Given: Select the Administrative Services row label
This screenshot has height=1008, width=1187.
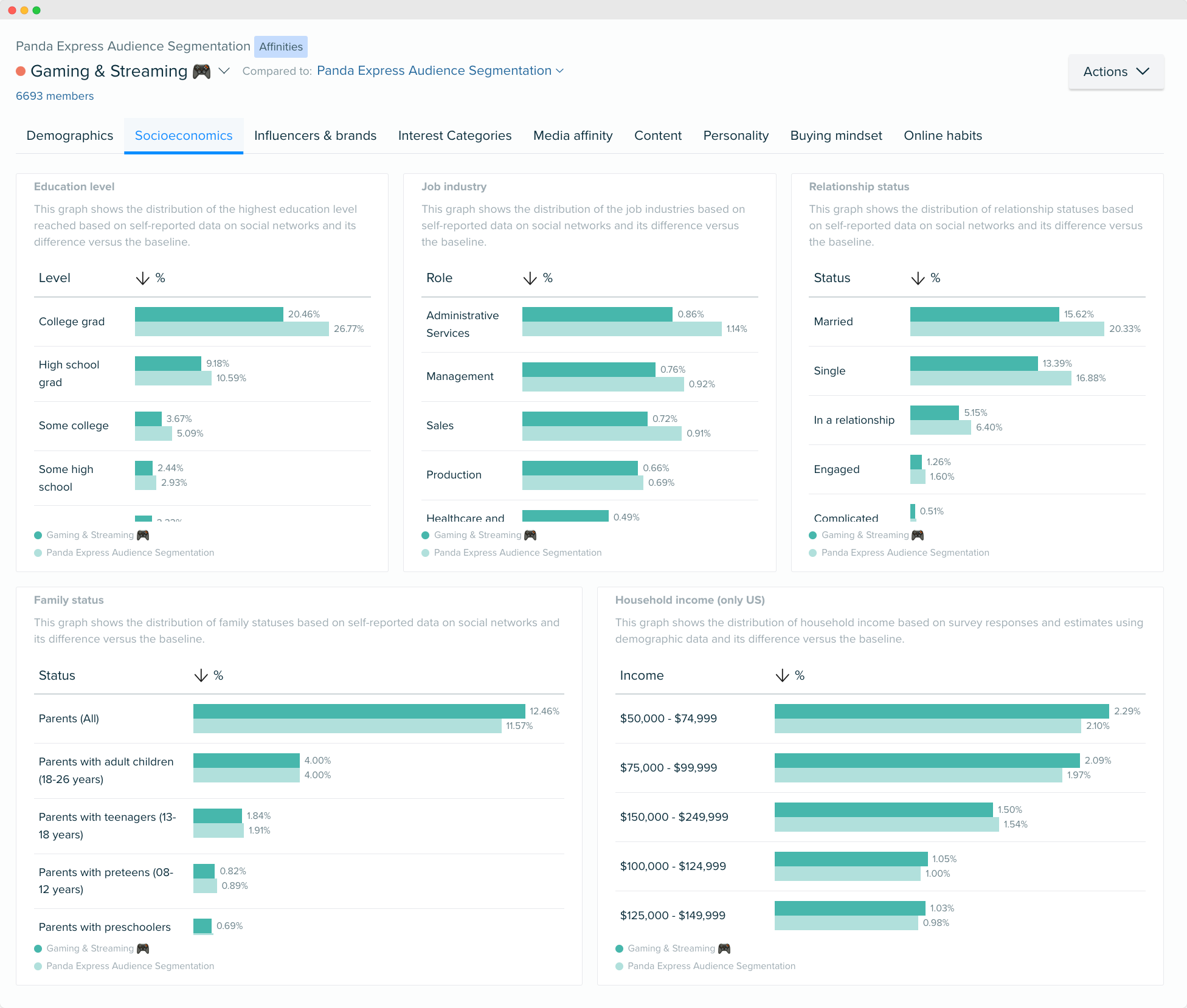Looking at the screenshot, I should click(x=463, y=324).
